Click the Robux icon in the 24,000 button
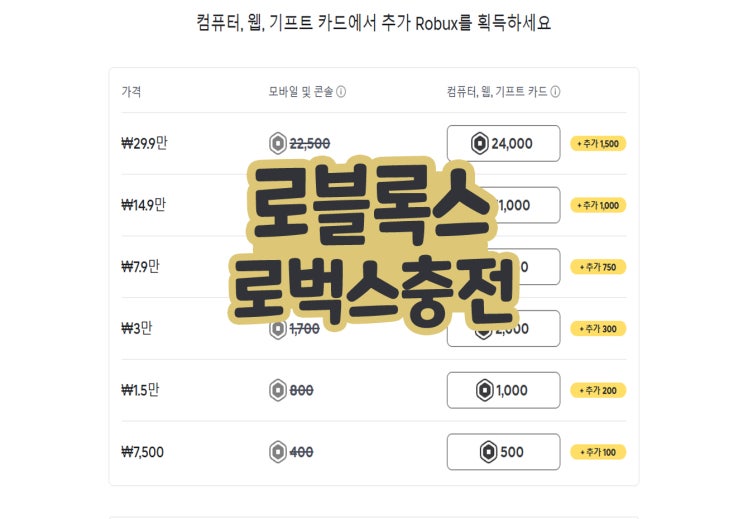Screen dimensions: 743x519 click(480, 144)
